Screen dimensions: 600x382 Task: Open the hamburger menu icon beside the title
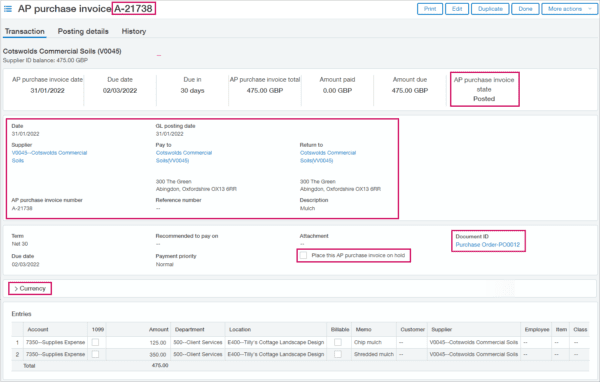tap(8, 8)
